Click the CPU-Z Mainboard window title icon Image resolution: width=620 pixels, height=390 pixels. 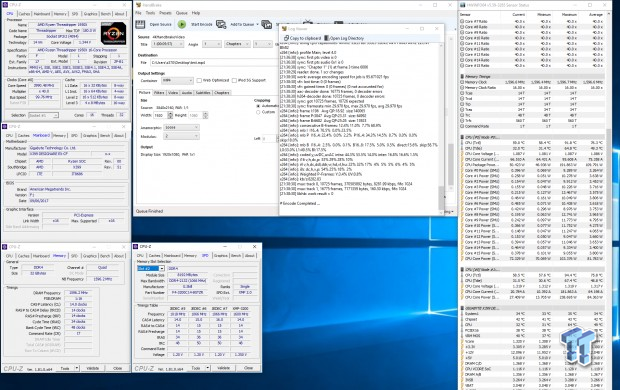[5, 126]
